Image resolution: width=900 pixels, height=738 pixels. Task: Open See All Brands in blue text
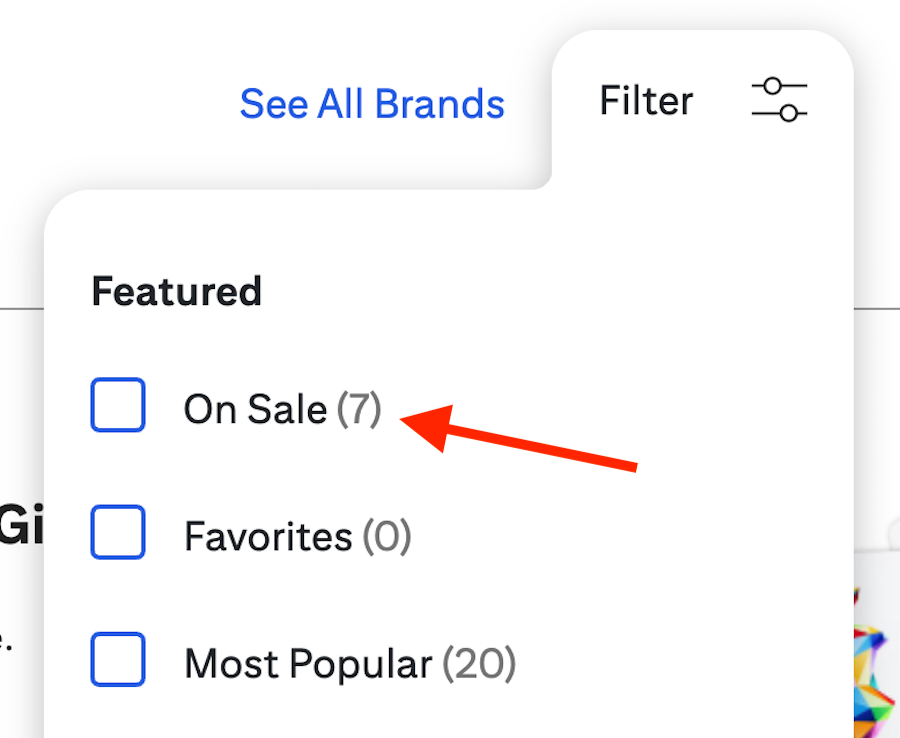(371, 103)
